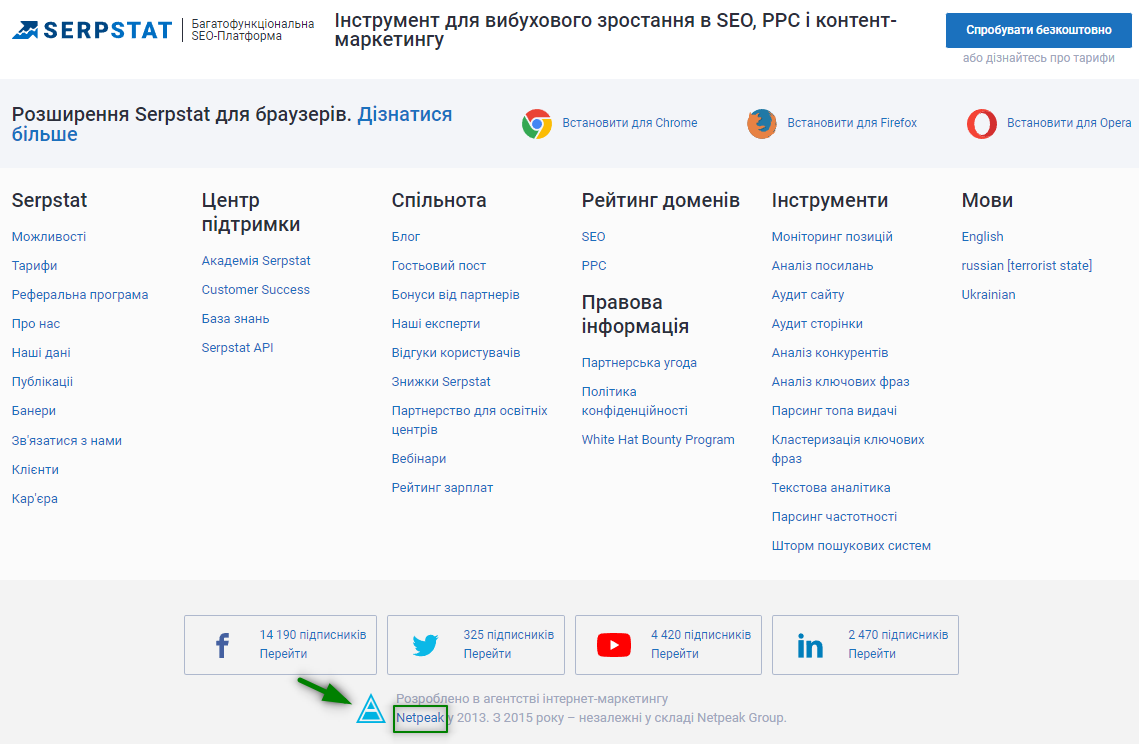Click the Firefox browser icon
1139x744 pixels.
762,124
